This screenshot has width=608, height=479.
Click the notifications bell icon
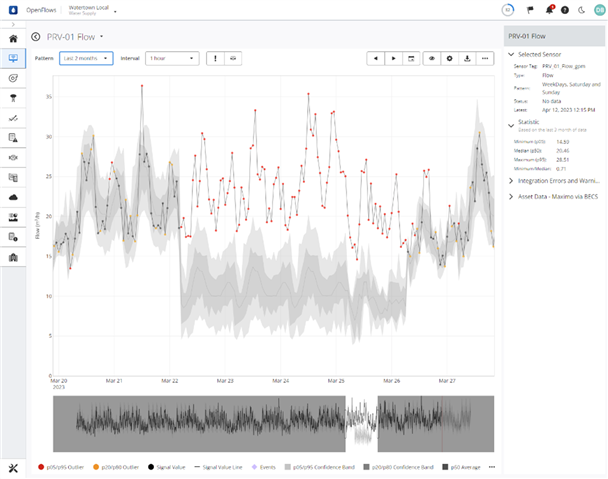coord(549,10)
